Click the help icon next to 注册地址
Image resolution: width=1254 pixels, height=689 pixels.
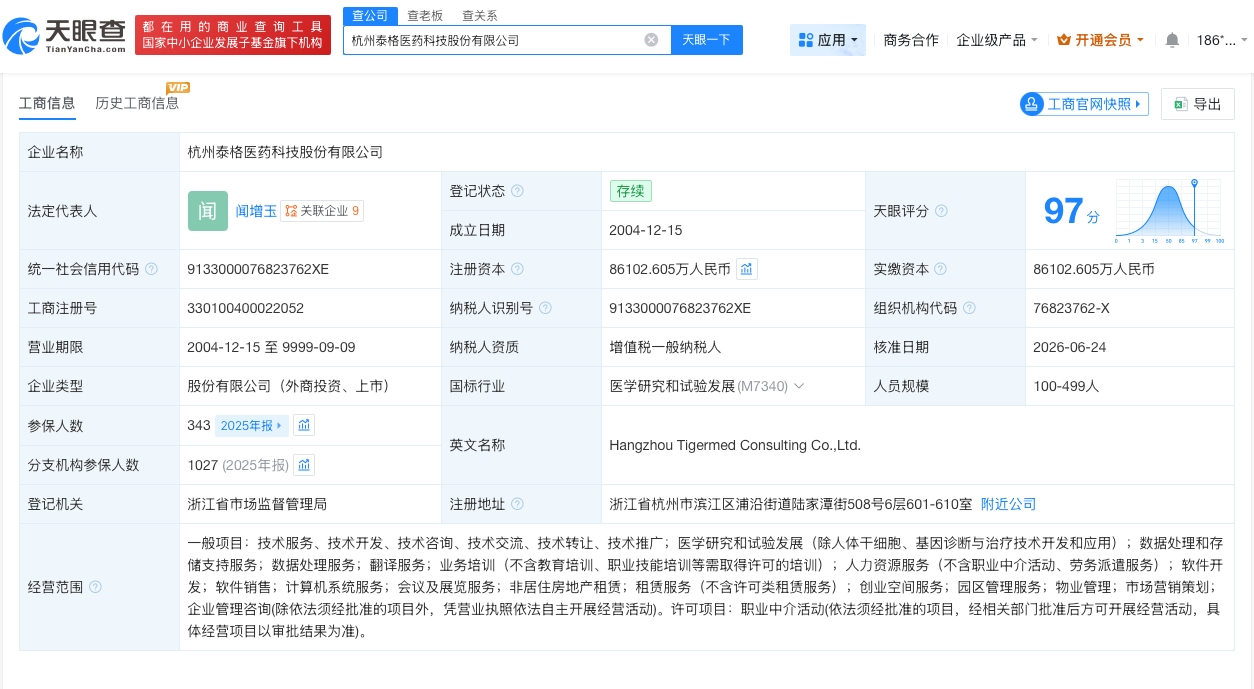tap(517, 504)
